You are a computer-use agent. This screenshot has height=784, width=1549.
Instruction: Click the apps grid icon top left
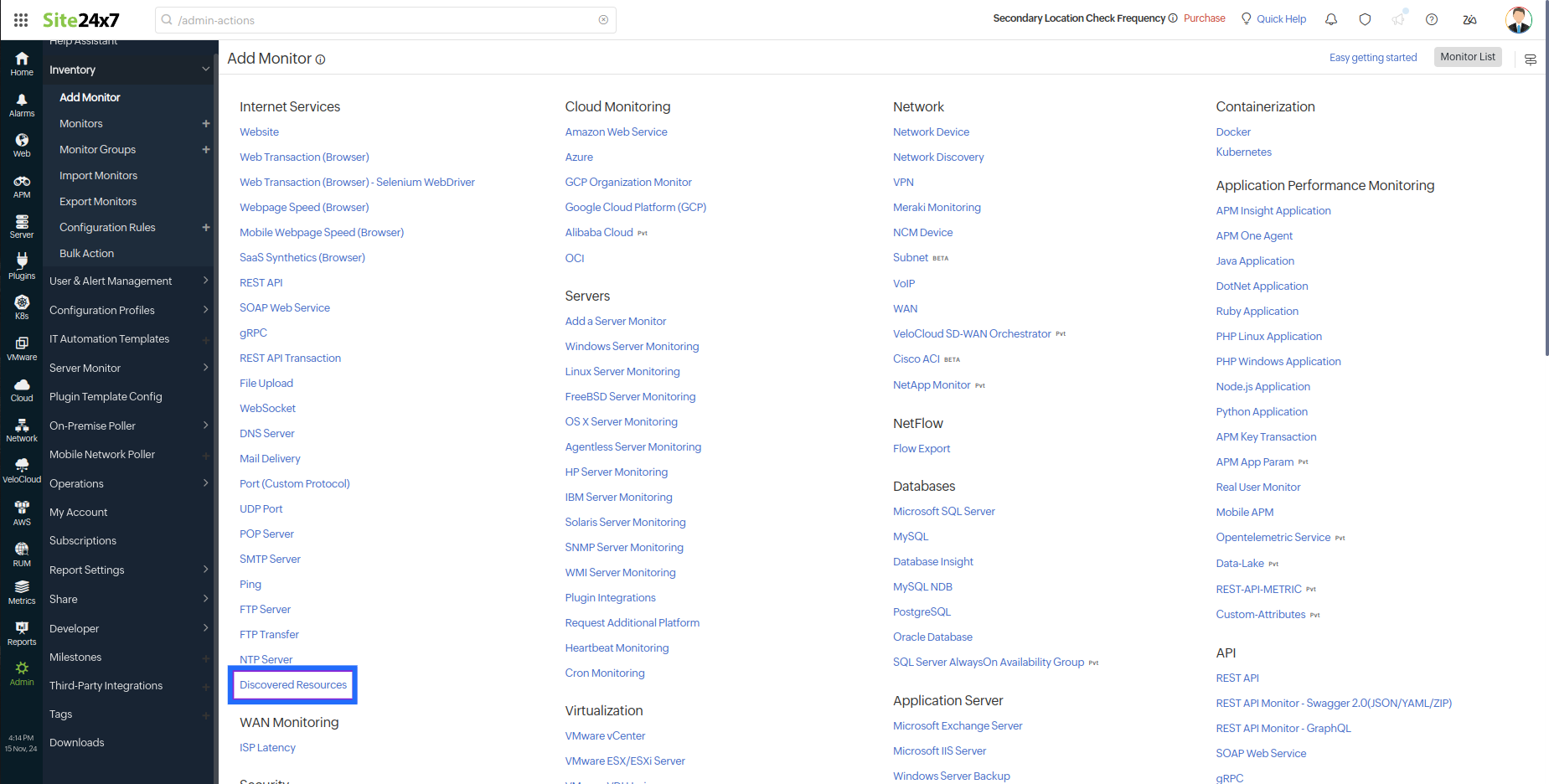tap(21, 19)
